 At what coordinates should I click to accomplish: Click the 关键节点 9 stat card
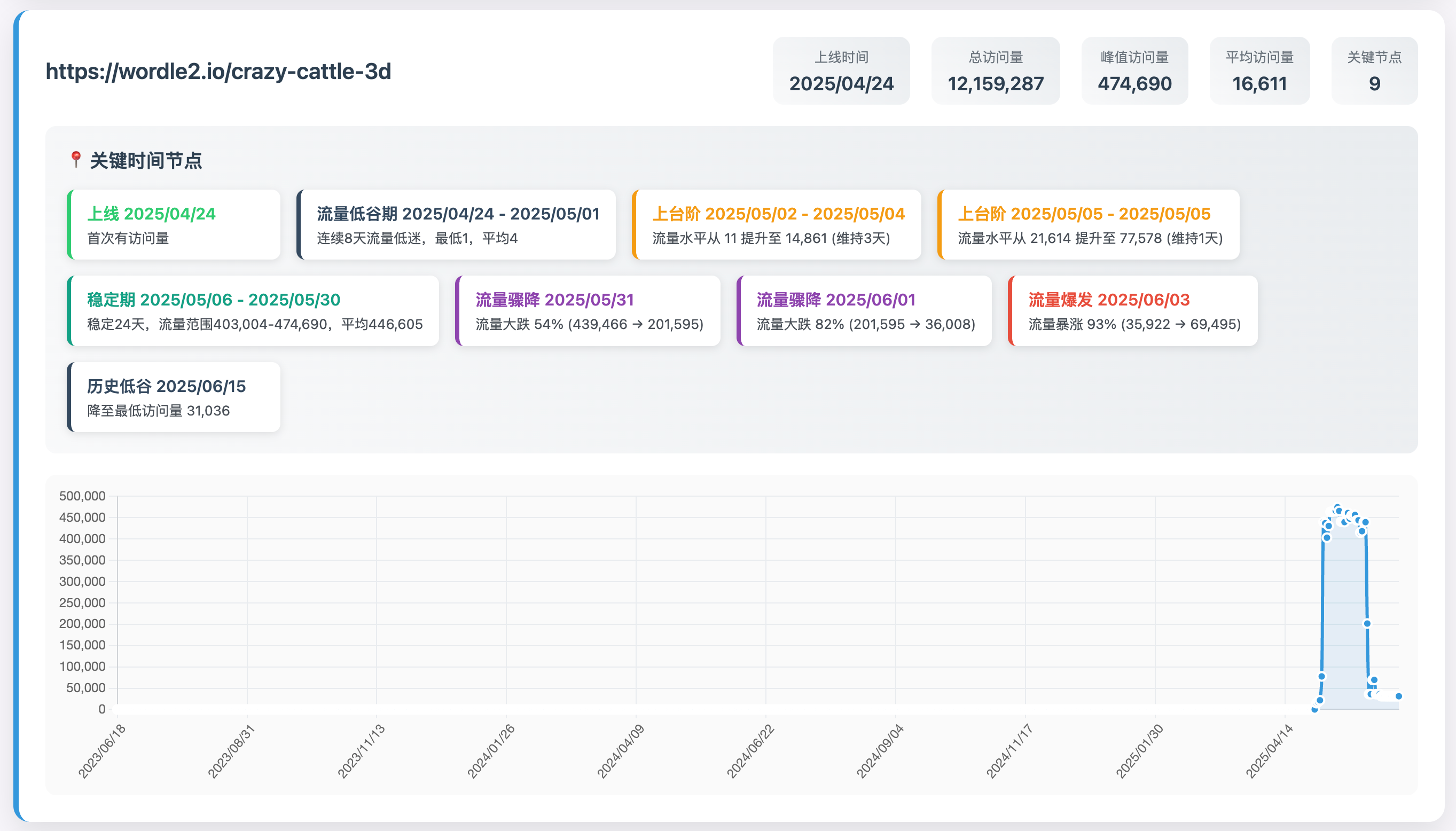tap(1374, 71)
